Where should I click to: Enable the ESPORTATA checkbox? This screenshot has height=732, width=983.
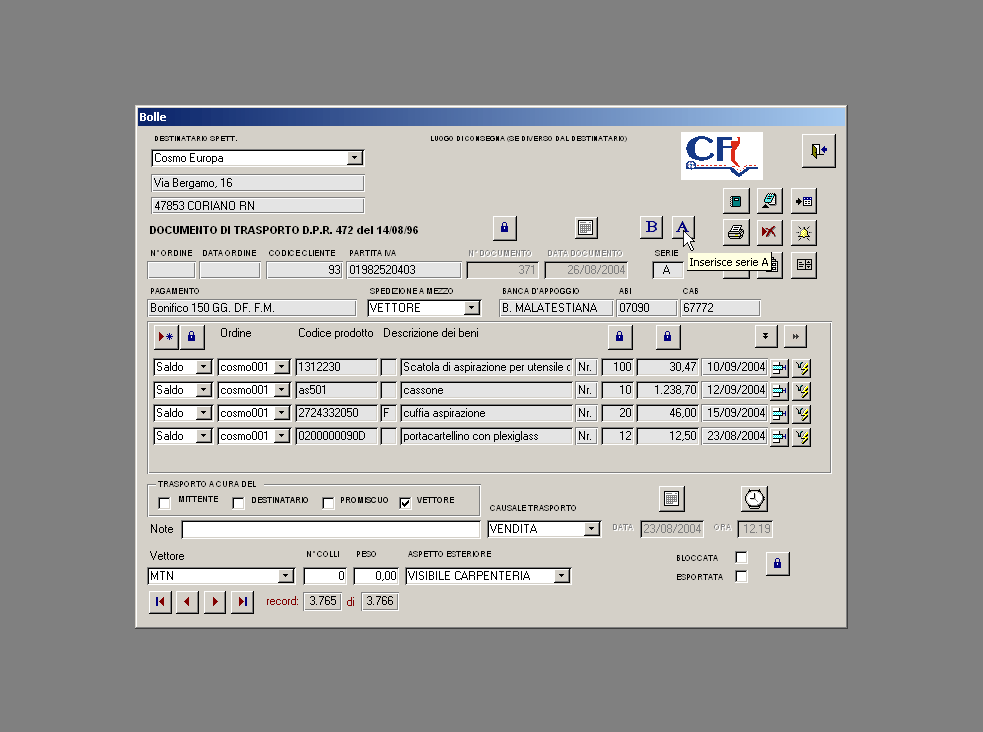[x=741, y=576]
